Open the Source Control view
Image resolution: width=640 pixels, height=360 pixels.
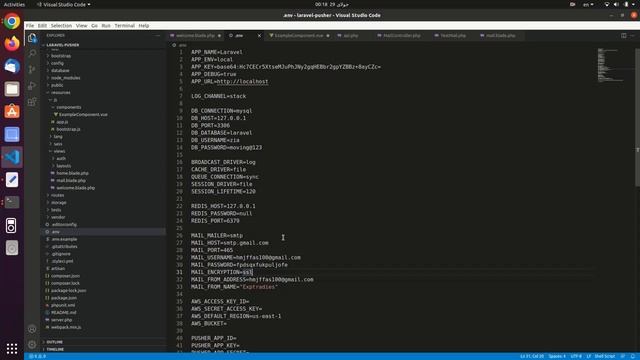(x=32, y=69)
